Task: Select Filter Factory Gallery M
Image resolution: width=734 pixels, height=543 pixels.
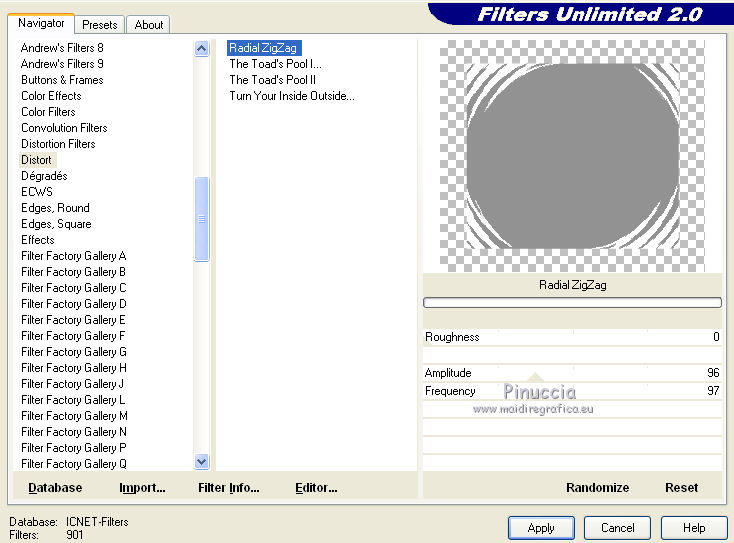Action: (x=74, y=415)
